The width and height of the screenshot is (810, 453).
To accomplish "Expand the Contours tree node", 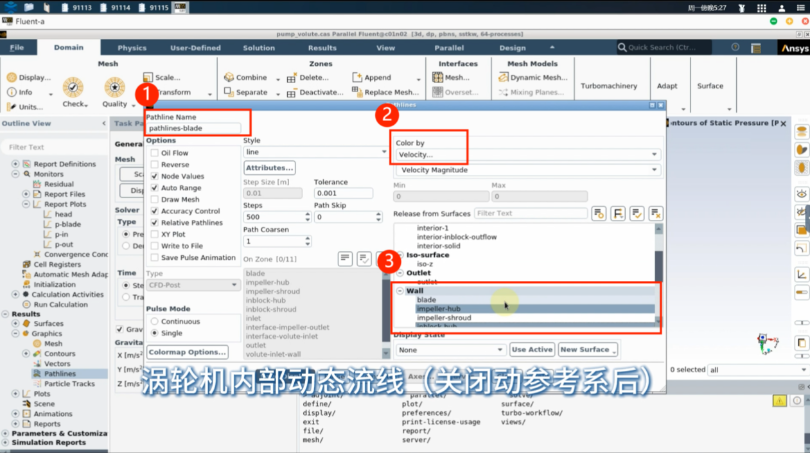I will [x=26, y=354].
